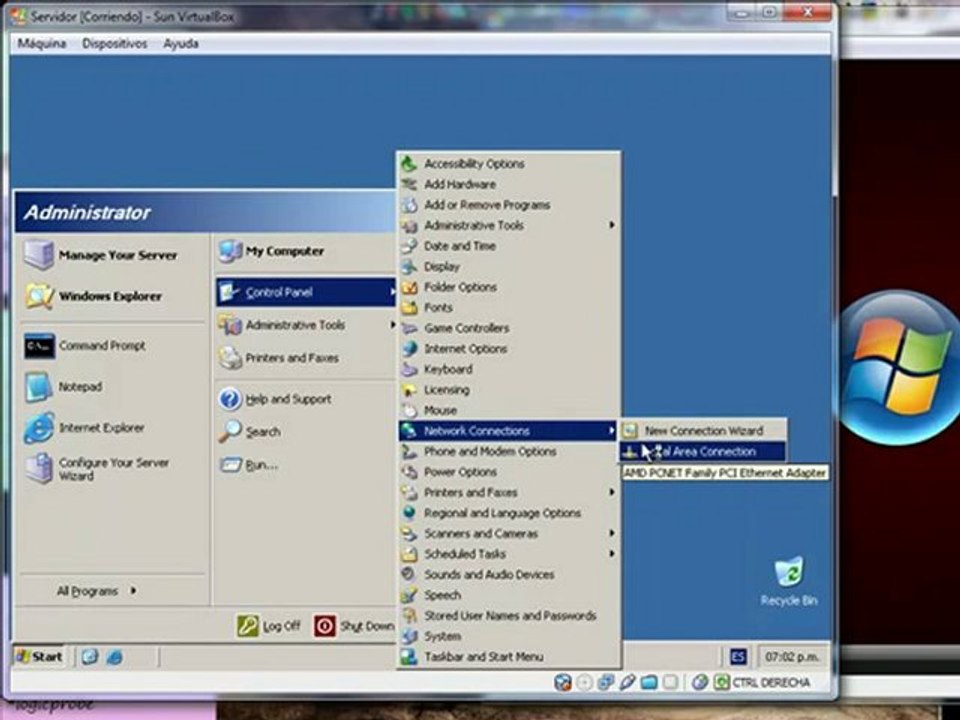Click Internet Explorer quick launch icon

pos(114,657)
